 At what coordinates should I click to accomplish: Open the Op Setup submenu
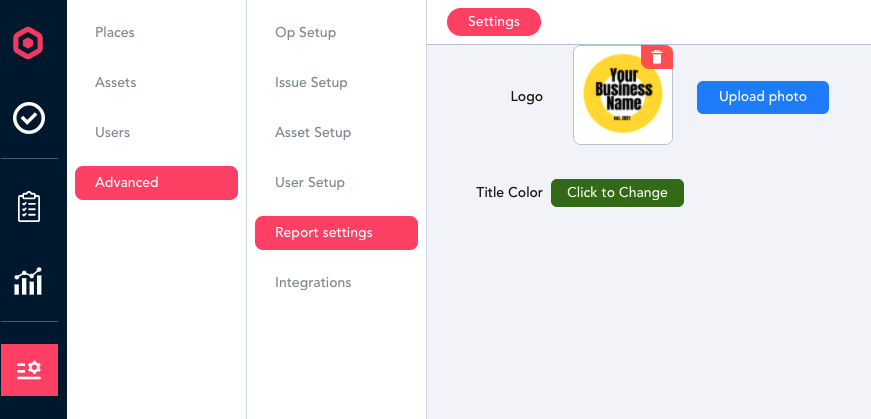point(306,32)
